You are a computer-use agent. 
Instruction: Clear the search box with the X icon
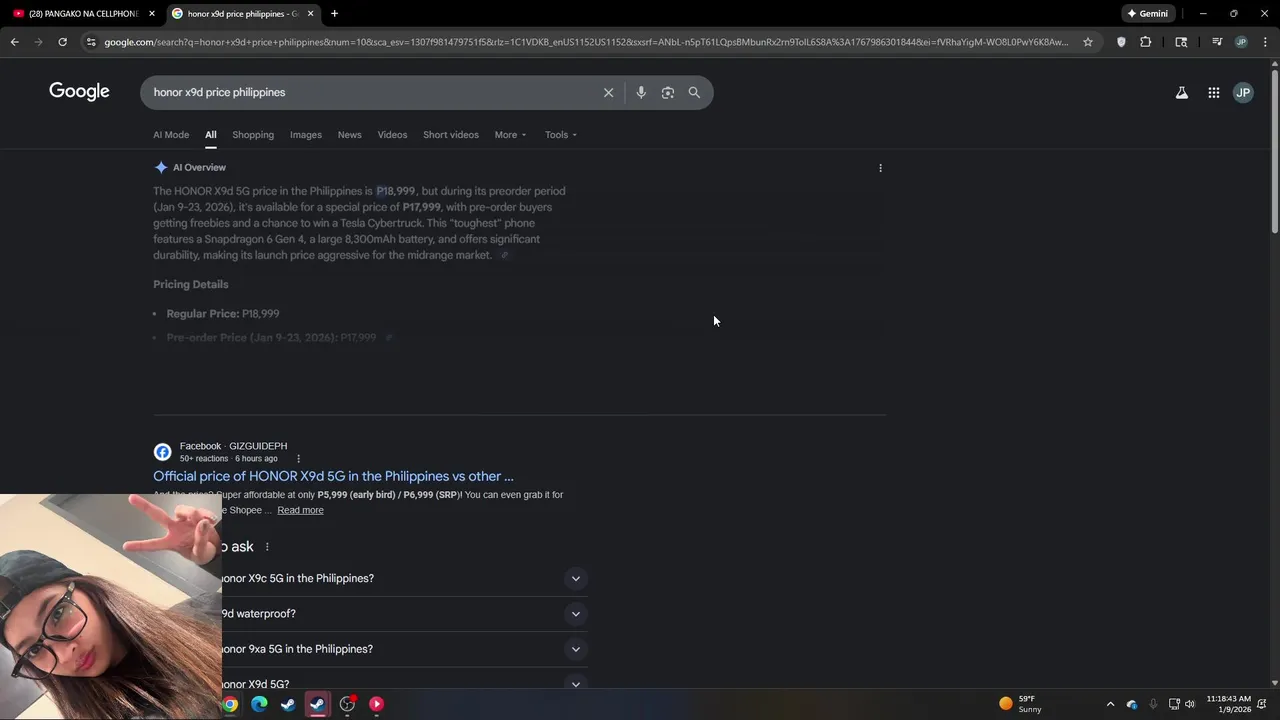(x=608, y=92)
